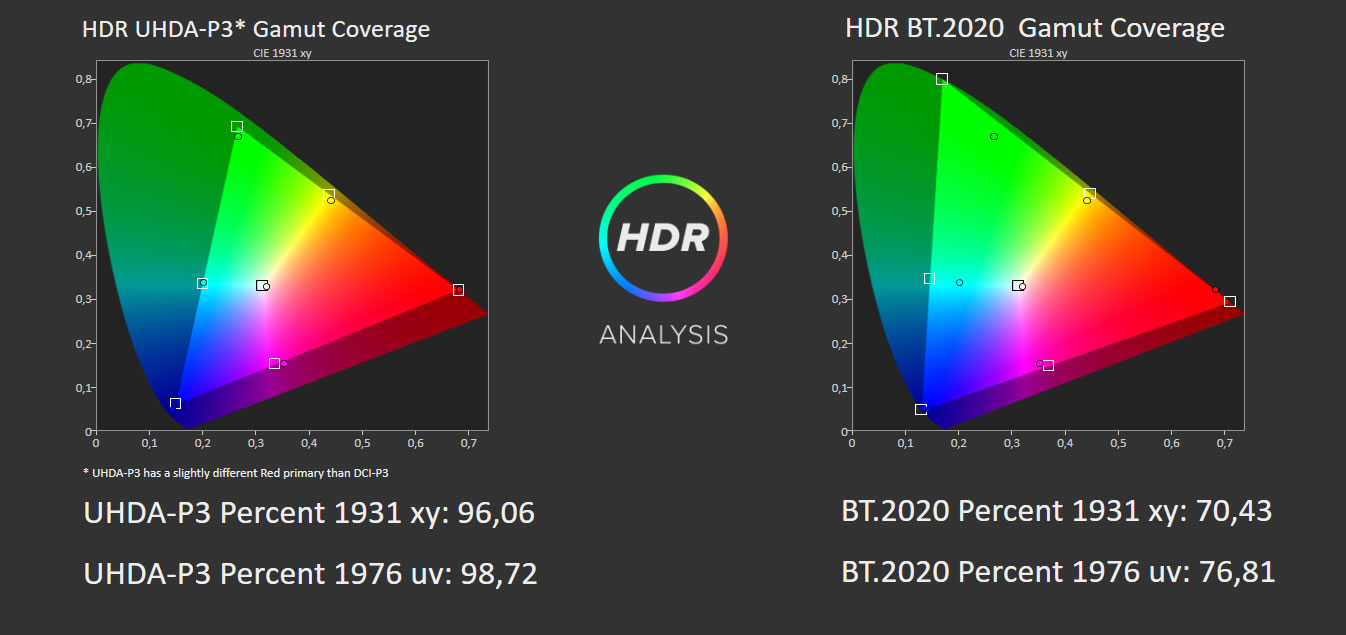Select the blue primary target square in BT.2020 chart
Image resolution: width=1346 pixels, height=635 pixels.
[920, 409]
